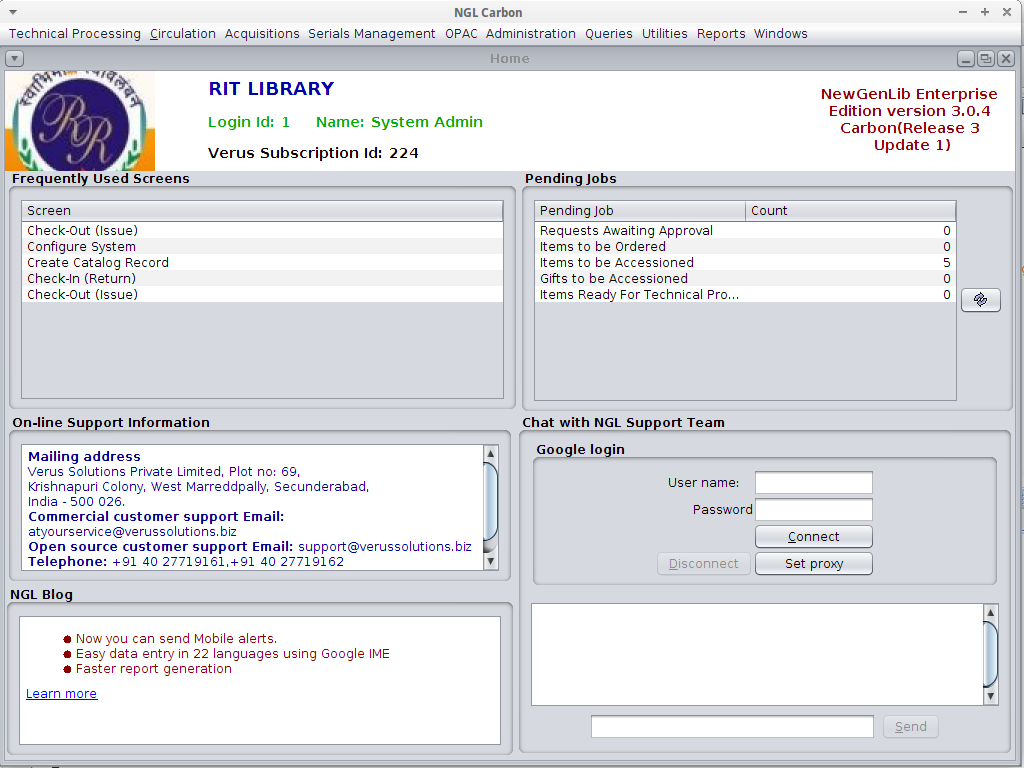Image resolution: width=1024 pixels, height=768 pixels.
Task: Open the Serials Management menu
Action: [372, 33]
